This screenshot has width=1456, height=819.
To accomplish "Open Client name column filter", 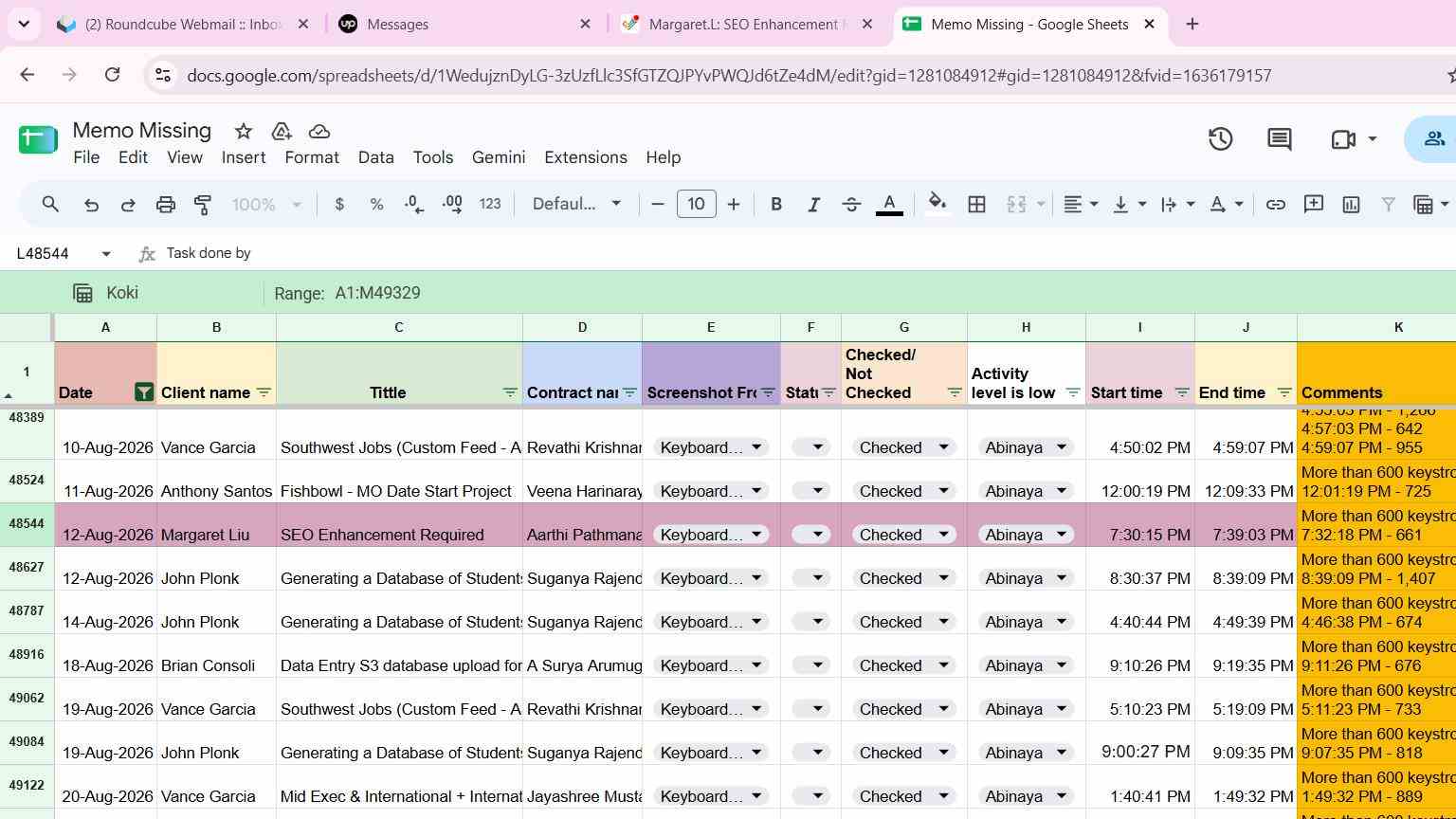I will click(x=264, y=392).
